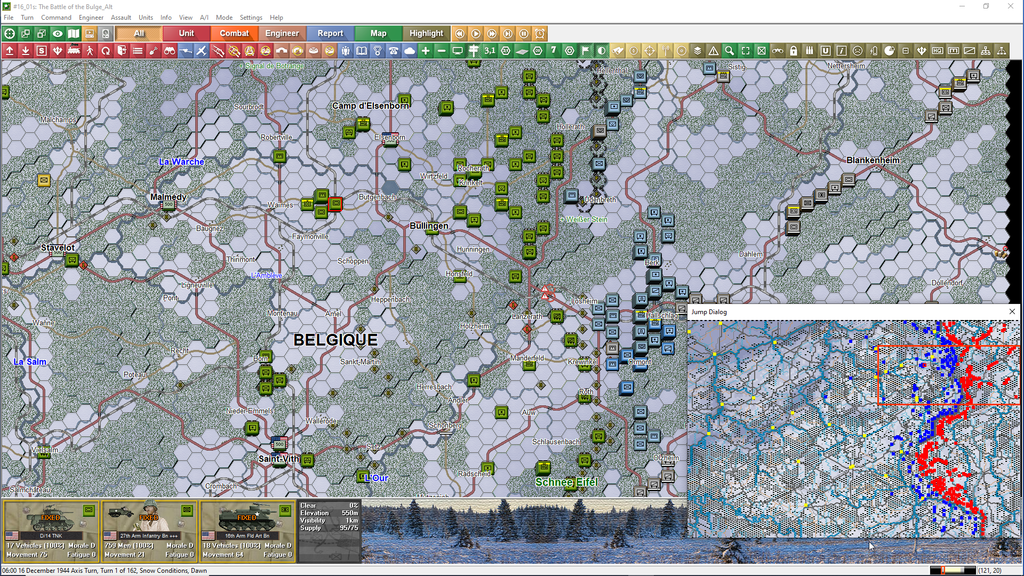
Task: Click the up arrow icon in red toolbar
Action: point(10,50)
